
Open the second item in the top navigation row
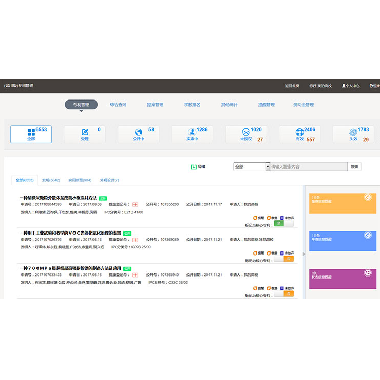pyautogui.click(x=118, y=105)
